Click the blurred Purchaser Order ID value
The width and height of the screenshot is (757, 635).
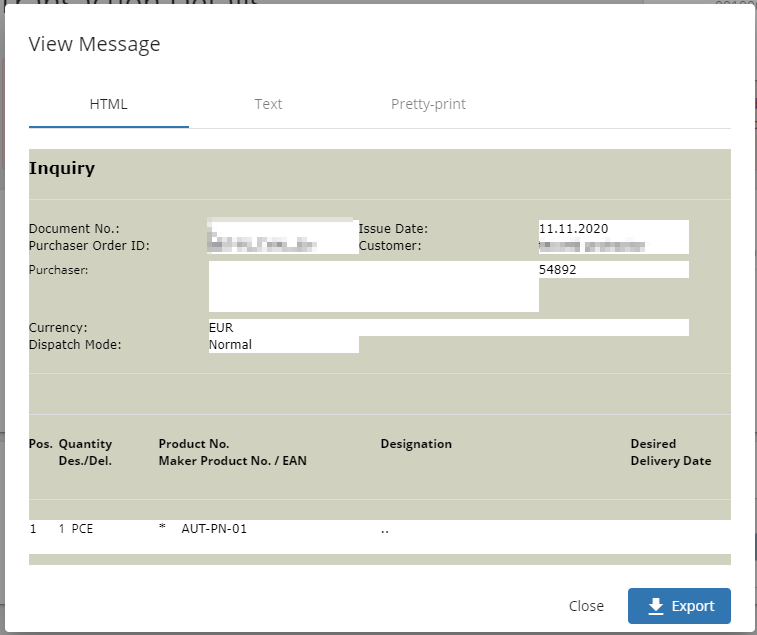[x=263, y=244]
